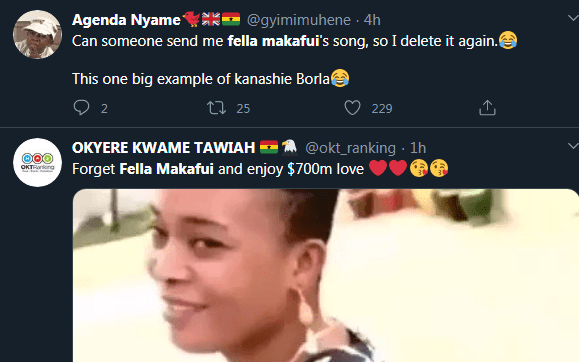Retweet Agenda Nyame's tweet
Screen dimensions: 579x362
point(216,108)
